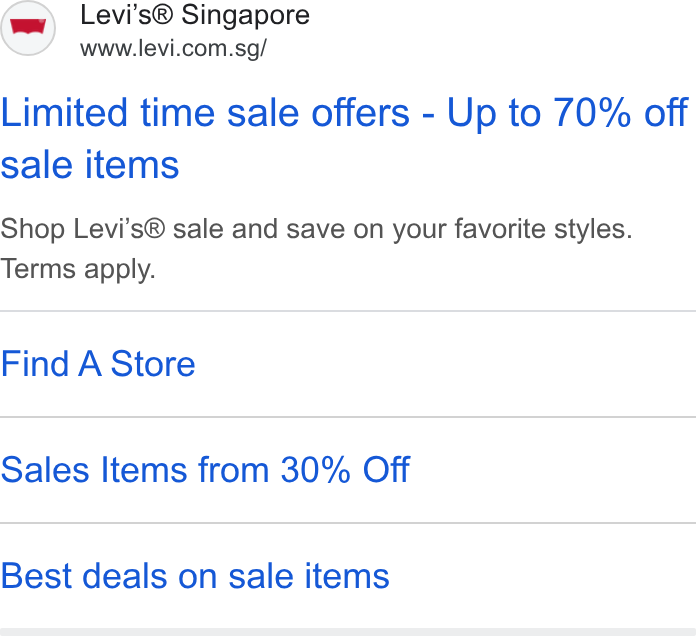Click the red Levi's batwing logo
Image resolution: width=696 pixels, height=636 pixels.
(x=28, y=27)
